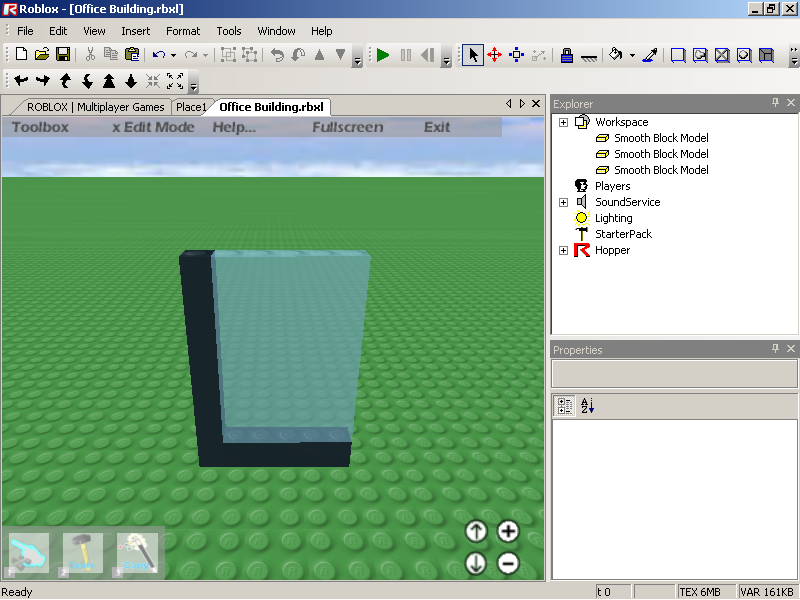Screen dimensions: 800x600
Task: Click the Save floppy disk icon
Action: tap(62, 55)
